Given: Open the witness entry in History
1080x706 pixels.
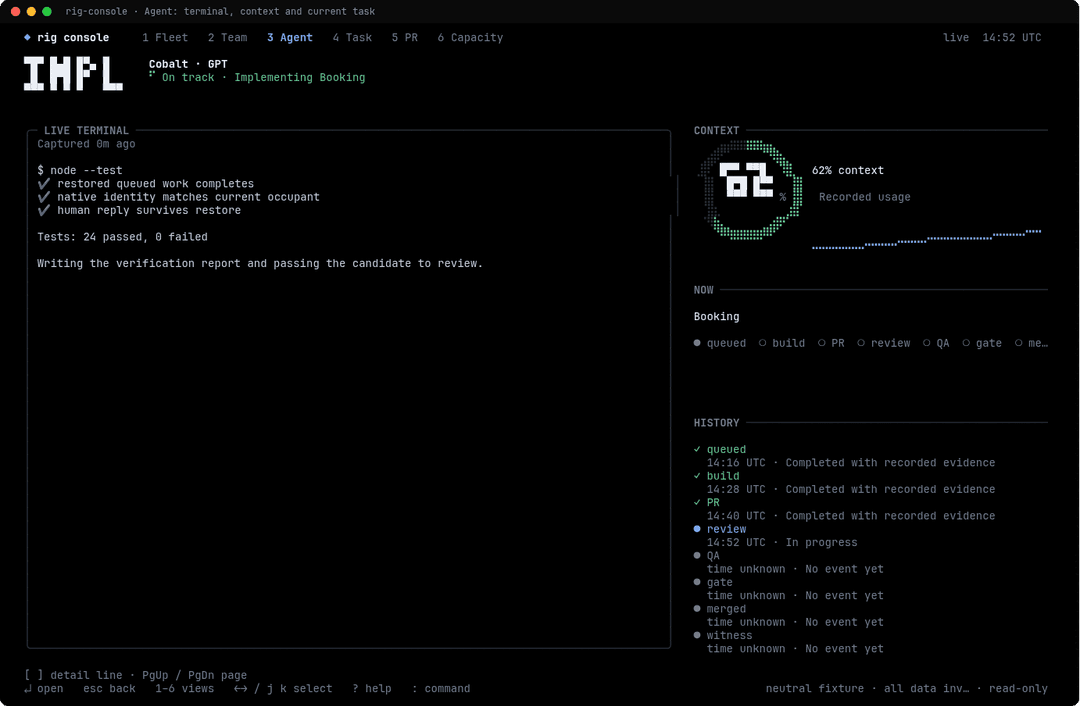Looking at the screenshot, I should (729, 635).
